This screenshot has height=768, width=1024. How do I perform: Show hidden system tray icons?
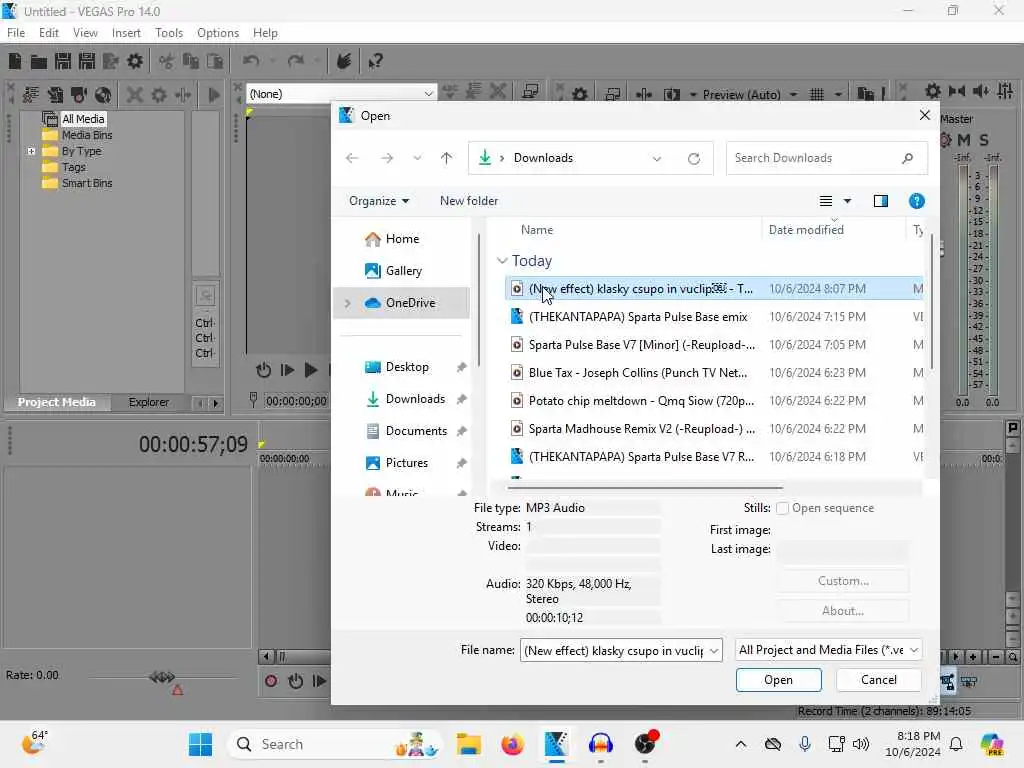(741, 744)
